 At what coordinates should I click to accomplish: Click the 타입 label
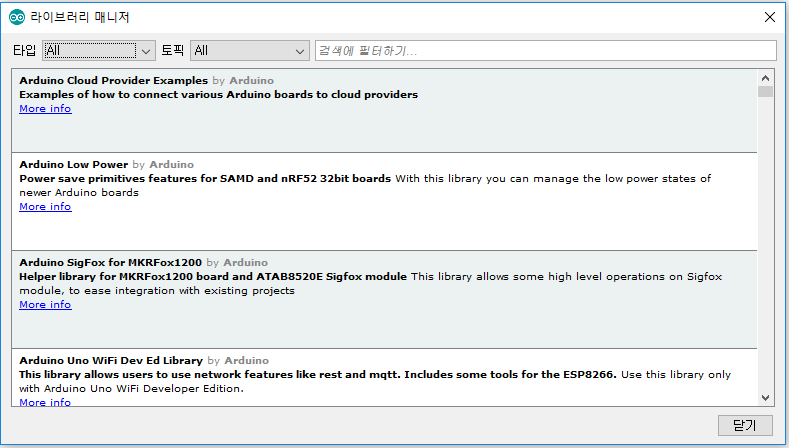coord(24,50)
